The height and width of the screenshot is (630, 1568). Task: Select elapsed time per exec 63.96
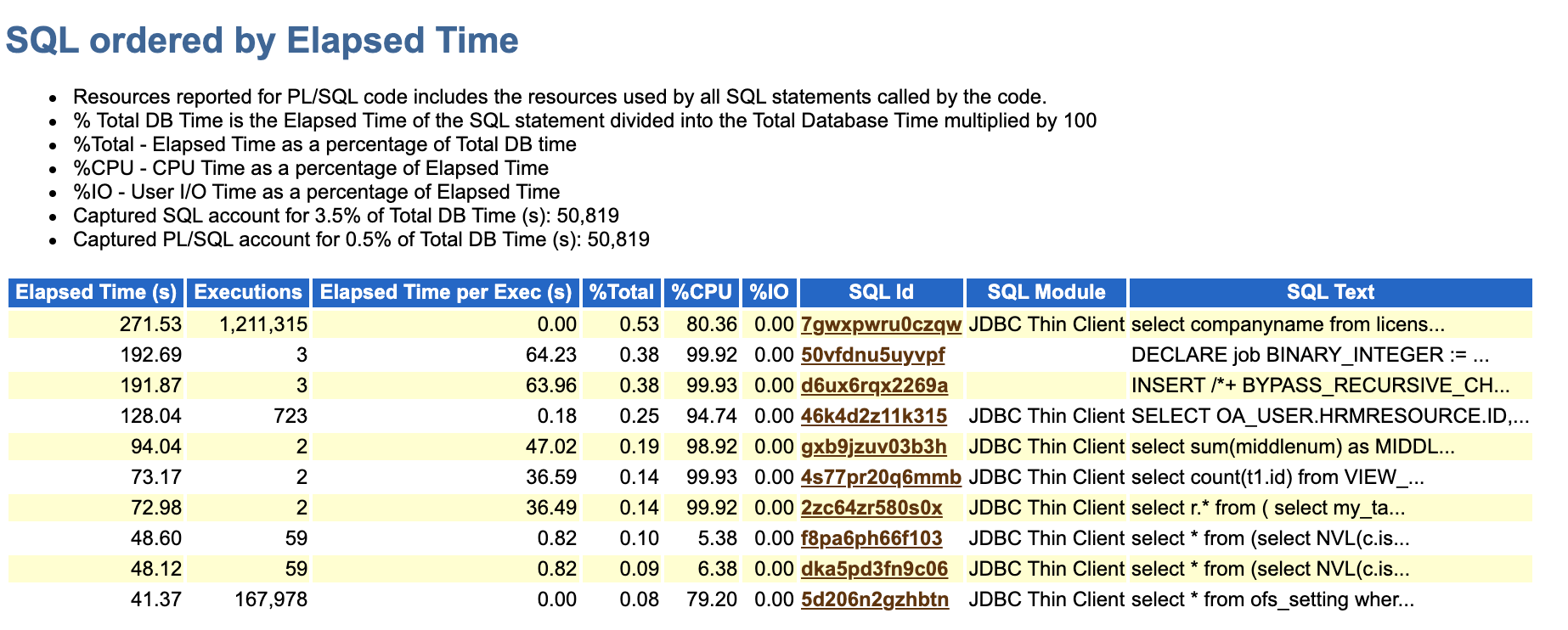tap(551, 385)
